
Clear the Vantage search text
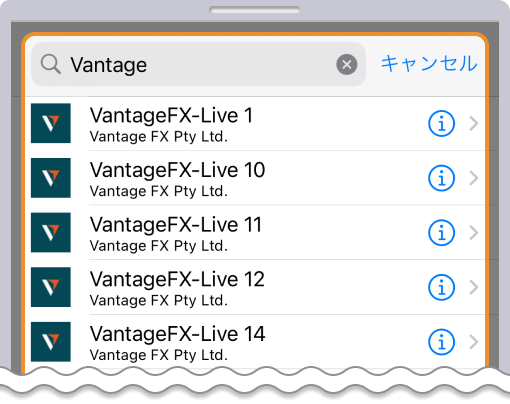click(347, 64)
